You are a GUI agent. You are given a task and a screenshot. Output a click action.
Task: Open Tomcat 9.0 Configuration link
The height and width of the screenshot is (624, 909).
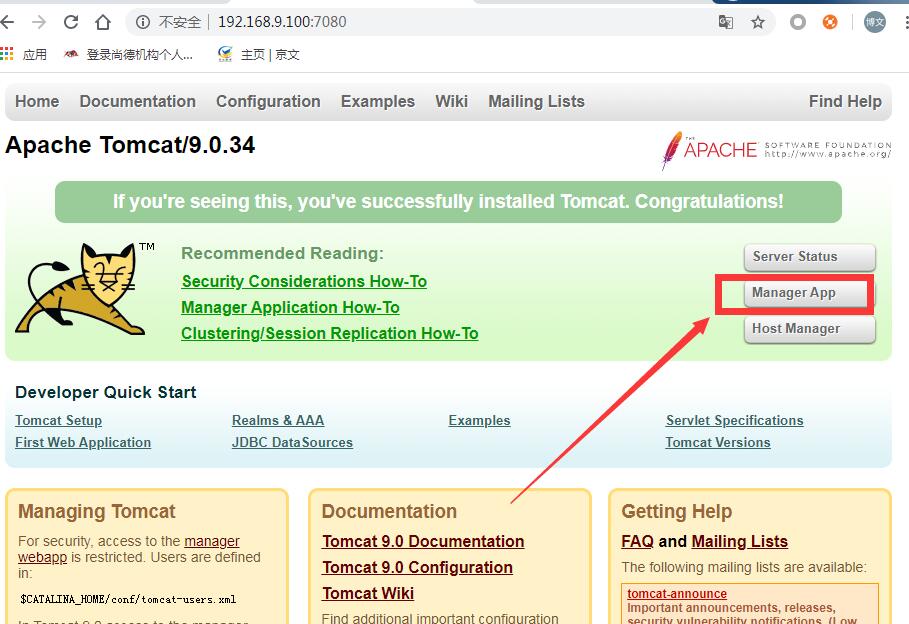tap(417, 568)
